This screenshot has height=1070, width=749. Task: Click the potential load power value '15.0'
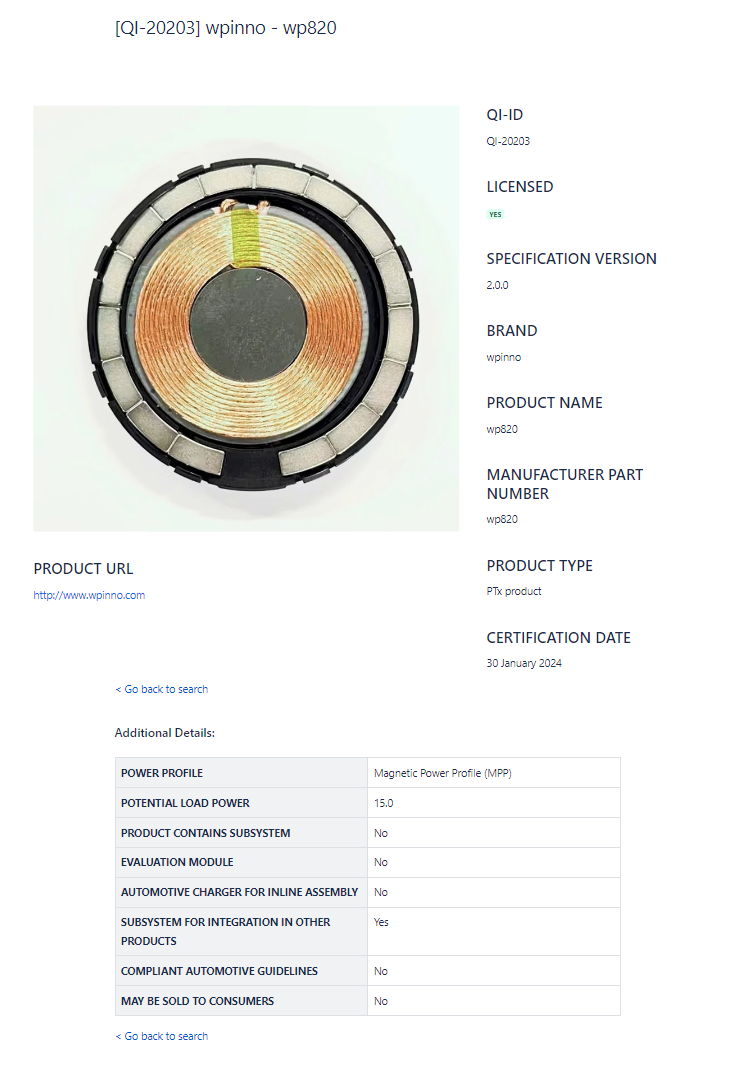[383, 803]
